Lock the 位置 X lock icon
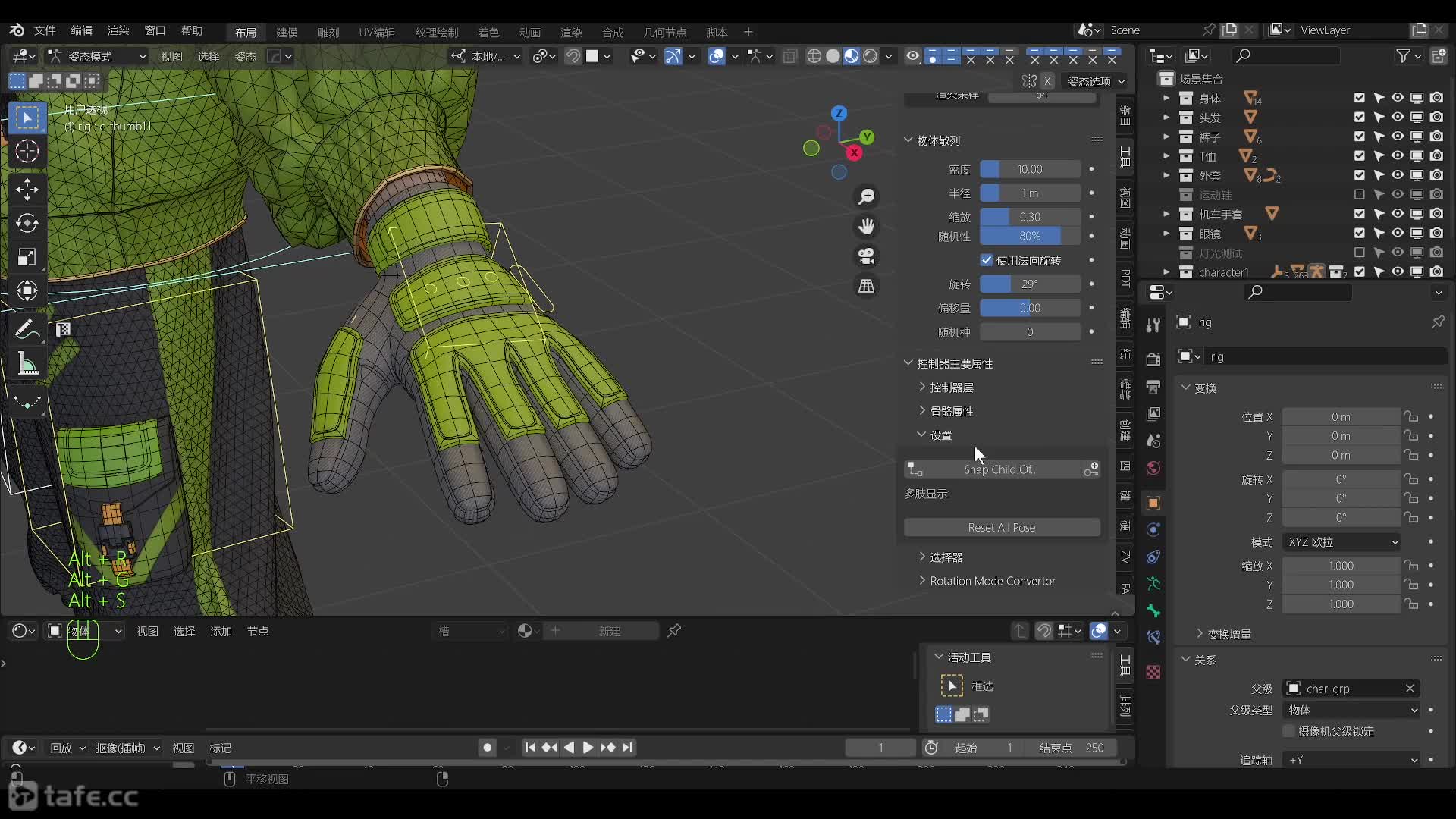 pos(1411,416)
